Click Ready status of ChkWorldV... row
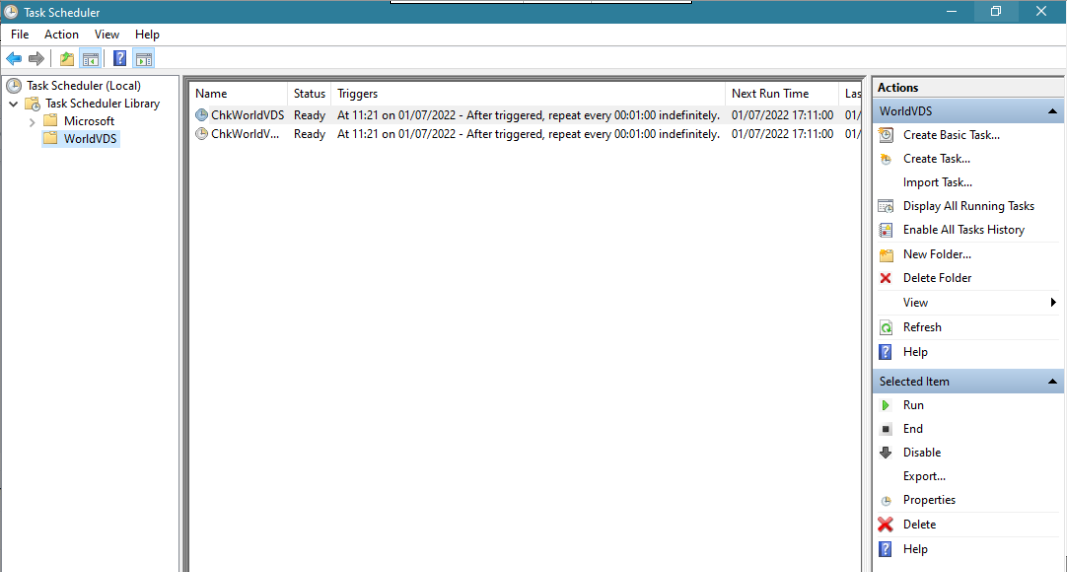This screenshot has width=1067, height=572. (x=310, y=134)
